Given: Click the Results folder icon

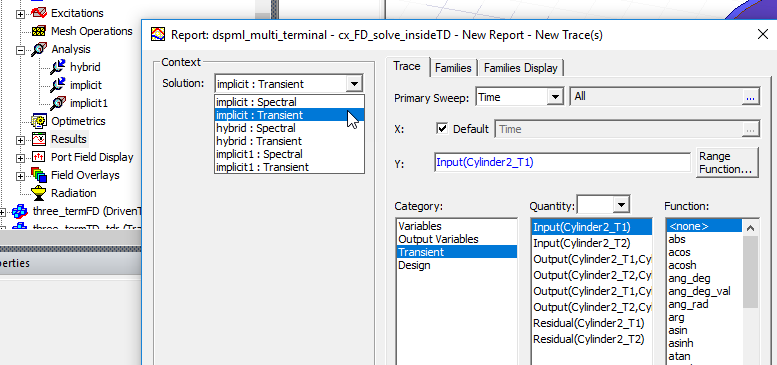Looking at the screenshot, I should pos(39,139).
